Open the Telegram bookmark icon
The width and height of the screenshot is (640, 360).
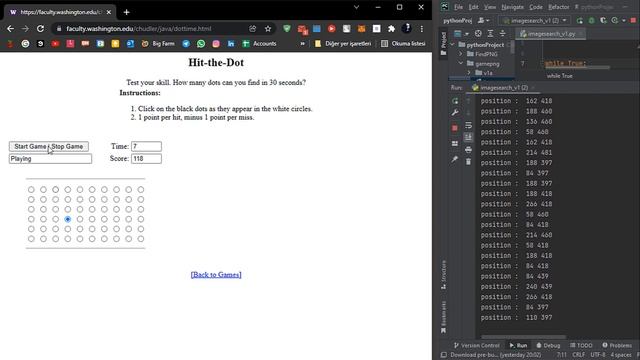[186, 44]
